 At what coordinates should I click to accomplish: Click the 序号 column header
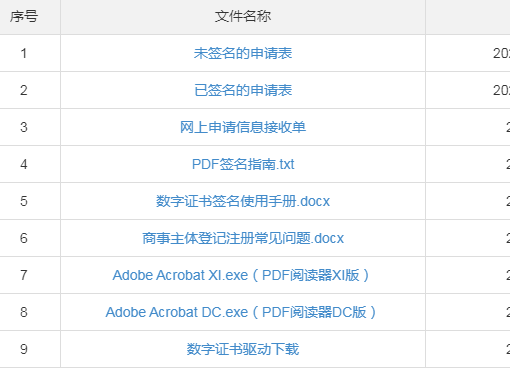(x=24, y=16)
